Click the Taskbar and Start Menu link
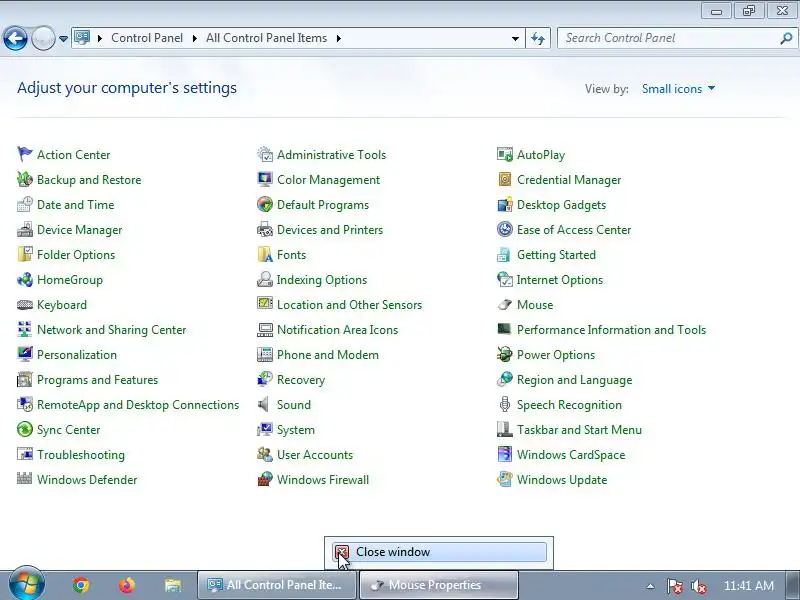 point(579,430)
